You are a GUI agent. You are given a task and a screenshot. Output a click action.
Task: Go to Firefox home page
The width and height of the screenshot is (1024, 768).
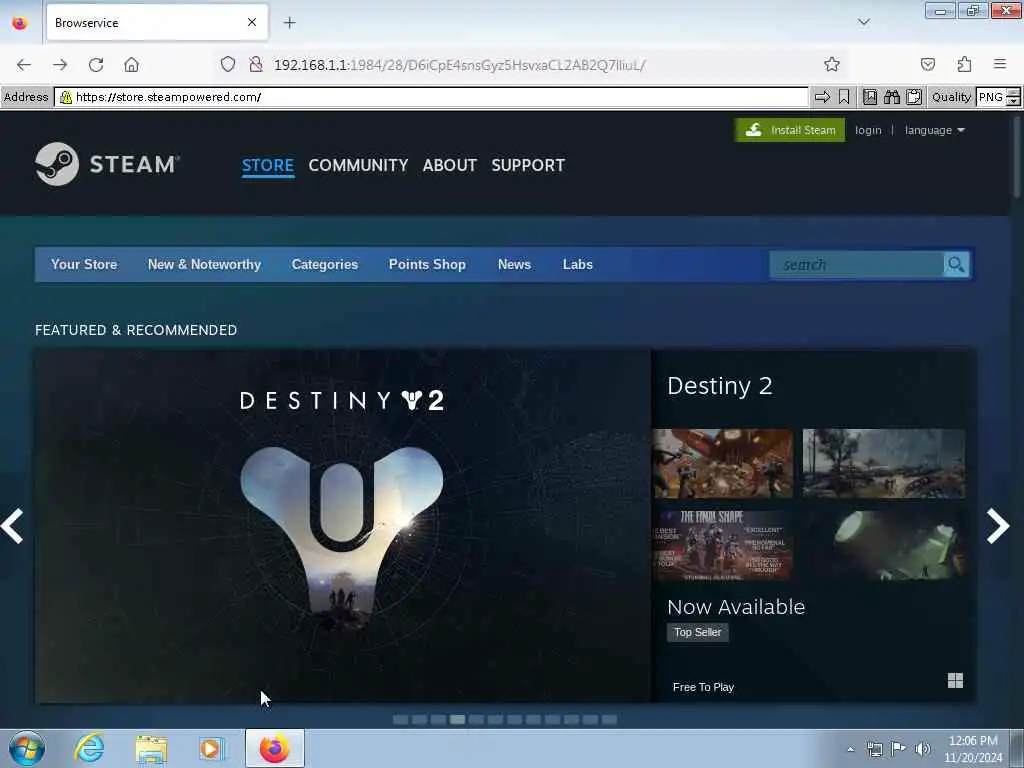(131, 65)
